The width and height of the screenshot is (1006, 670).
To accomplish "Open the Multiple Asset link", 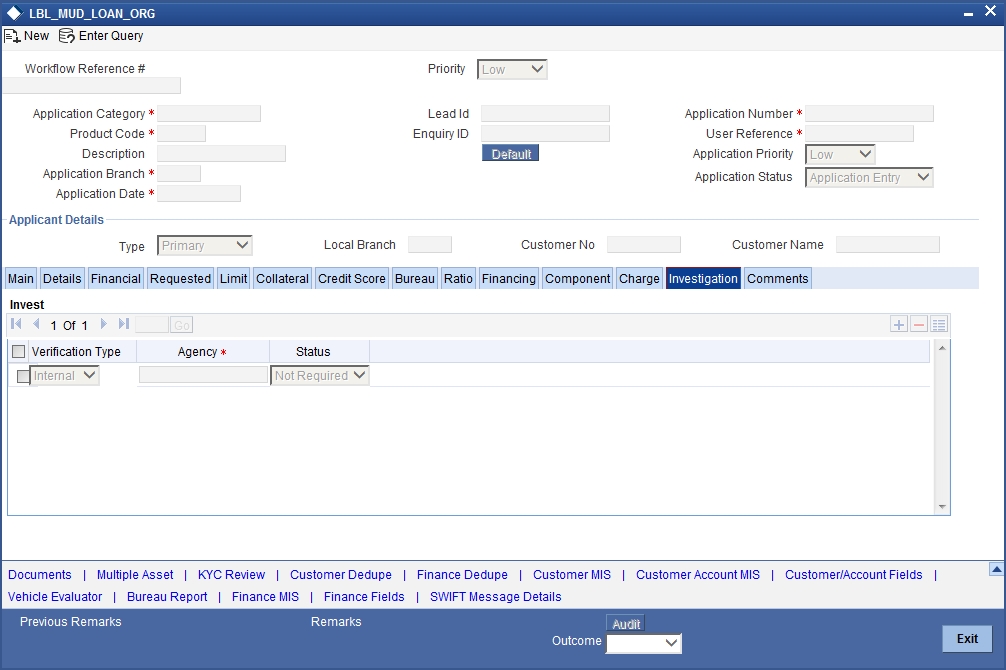I will click(x=135, y=574).
